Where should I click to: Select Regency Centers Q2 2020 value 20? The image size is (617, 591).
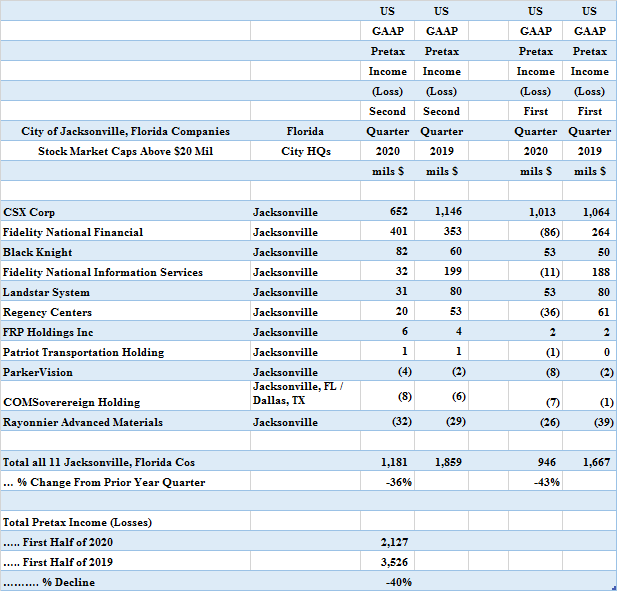(402, 312)
